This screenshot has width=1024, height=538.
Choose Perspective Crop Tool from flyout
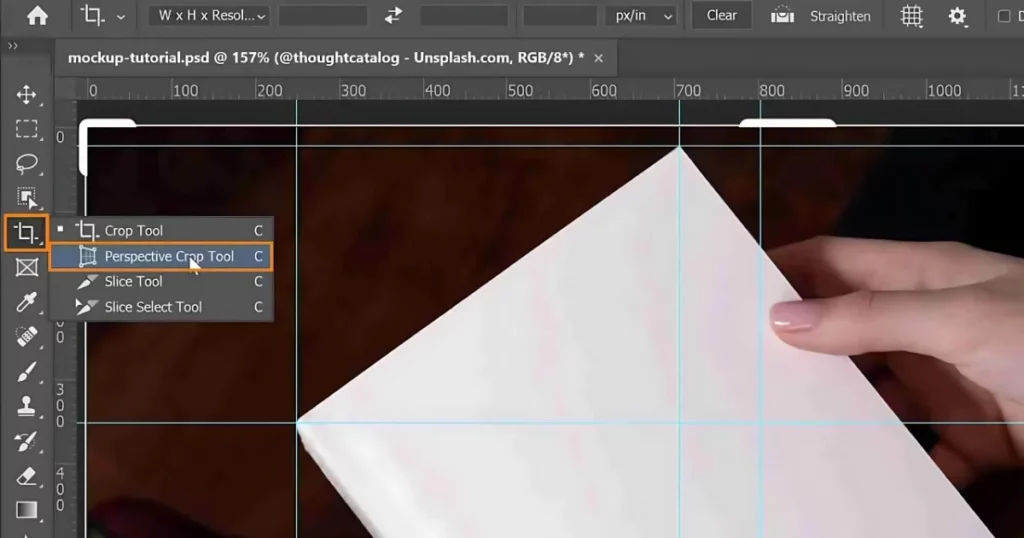(161, 257)
